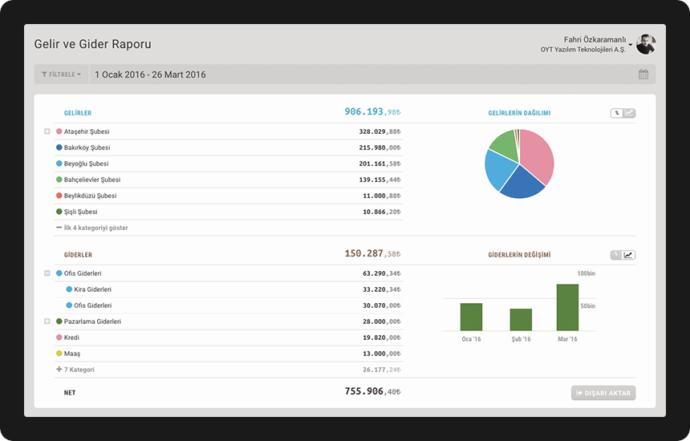690x441 pixels.
Task: Switch income chart to line graph view
Action: (629, 113)
